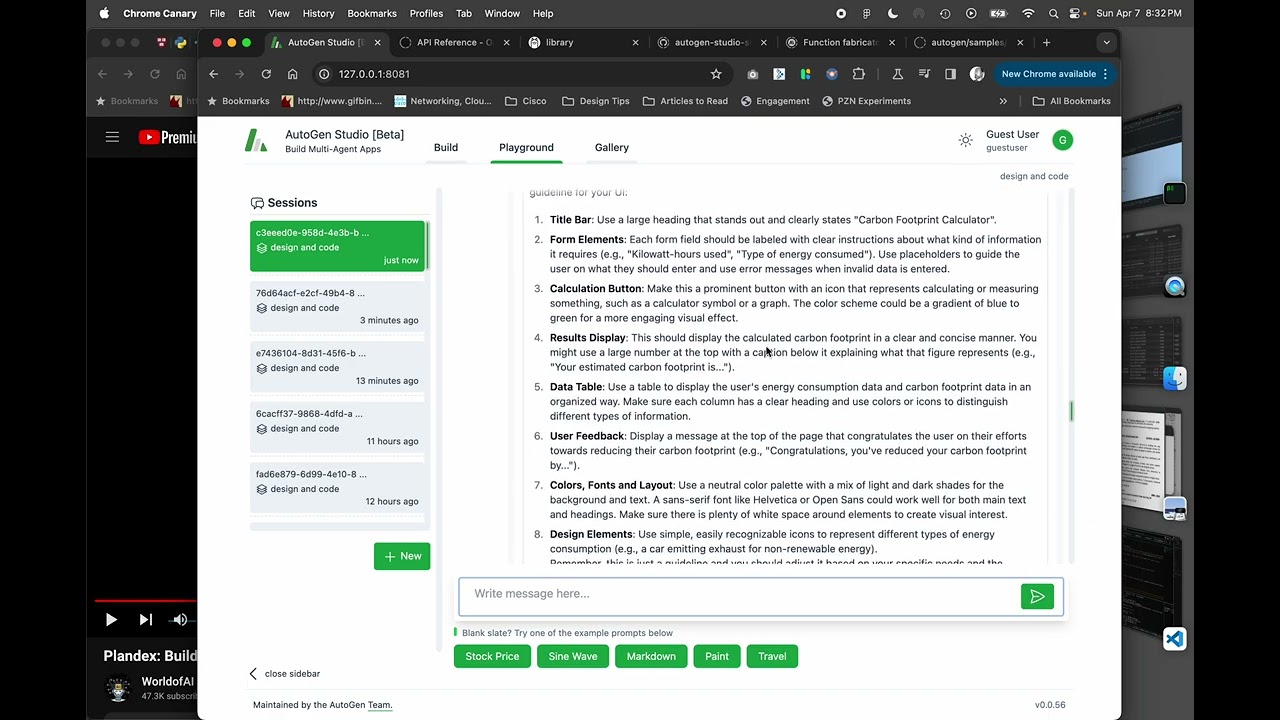Image resolution: width=1280 pixels, height=720 pixels.
Task: Open Chrome's extensions puzzle icon
Action: pos(858,74)
